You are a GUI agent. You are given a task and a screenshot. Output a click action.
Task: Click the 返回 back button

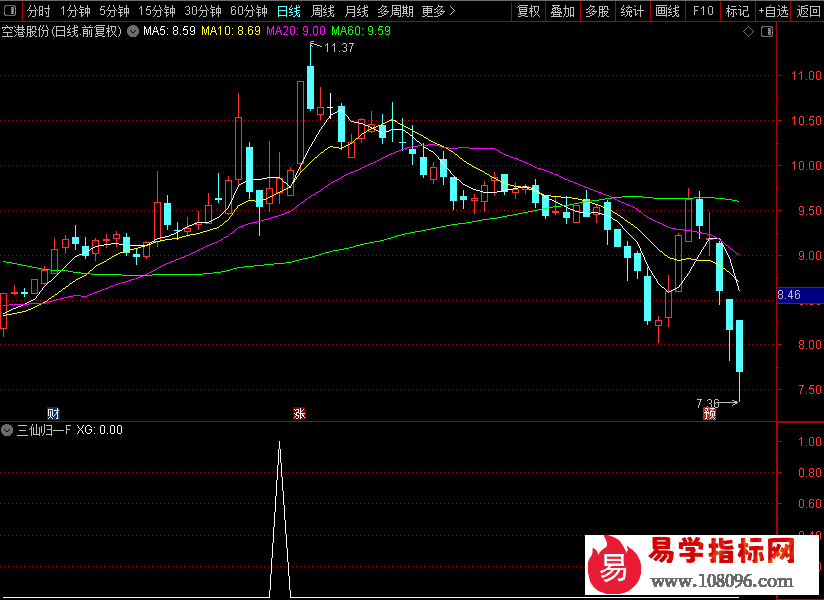tap(808, 11)
